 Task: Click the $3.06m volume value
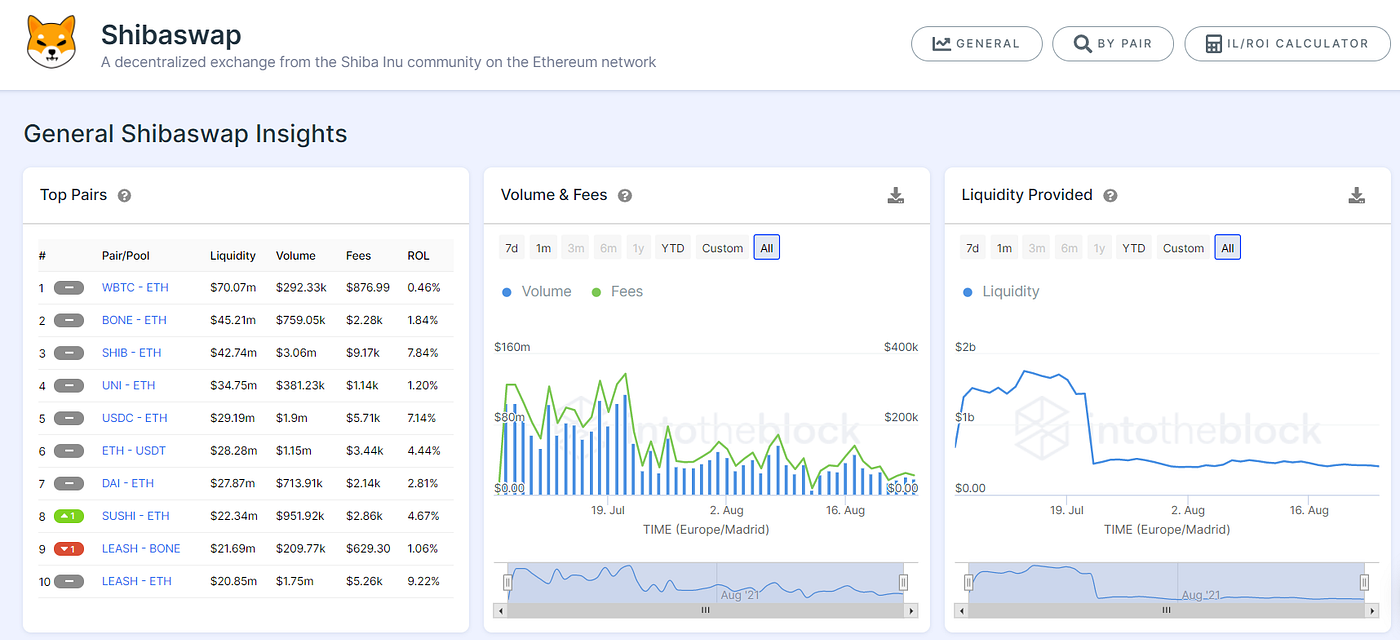pyautogui.click(x=296, y=353)
